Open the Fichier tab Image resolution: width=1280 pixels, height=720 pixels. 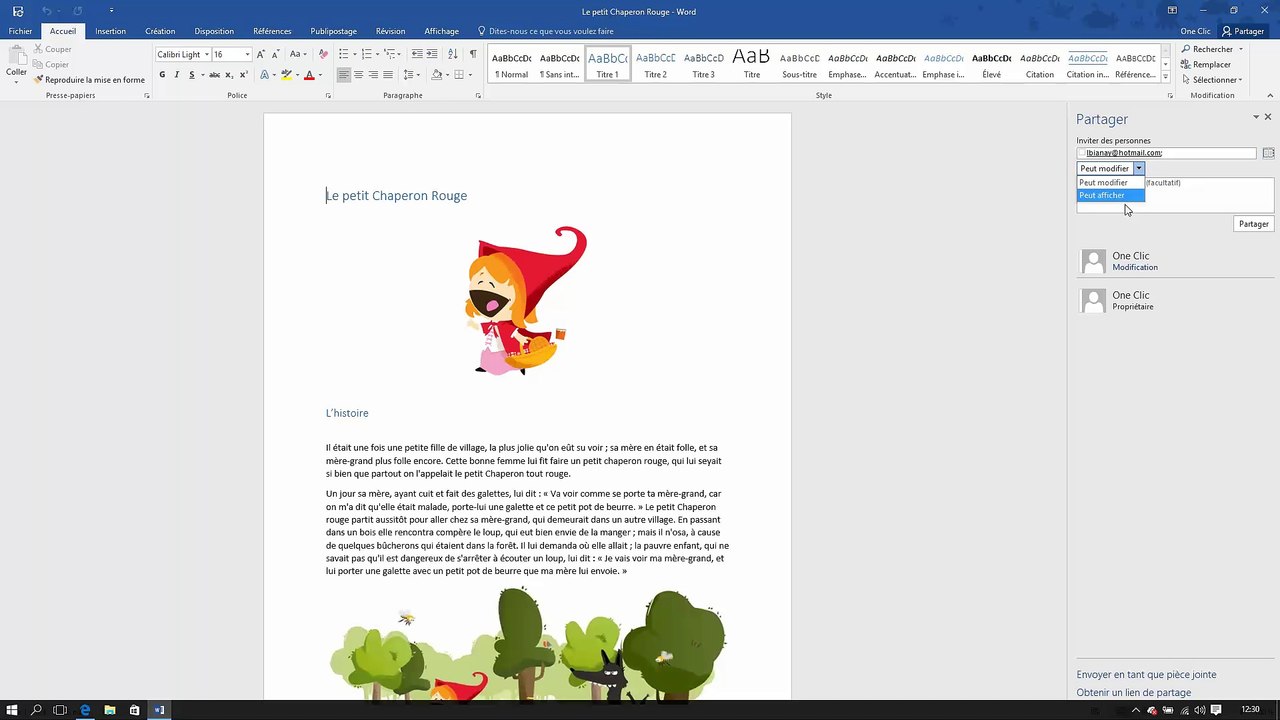[x=20, y=31]
